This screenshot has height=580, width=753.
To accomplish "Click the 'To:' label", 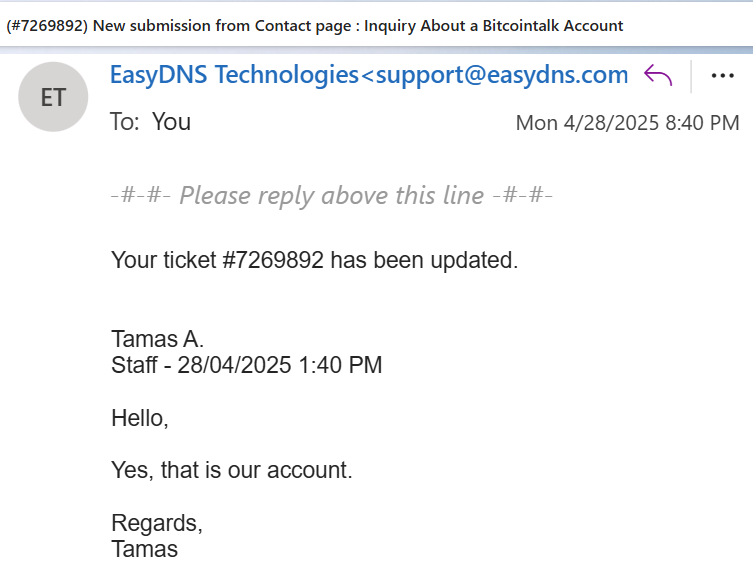I will 125,121.
